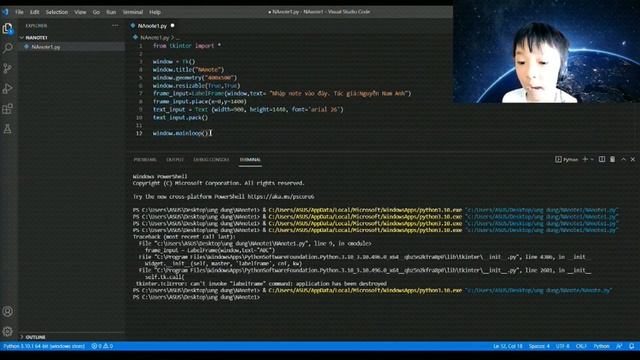The height and width of the screenshot is (360, 640).
Task: Close the terminal panel
Action: (633, 159)
